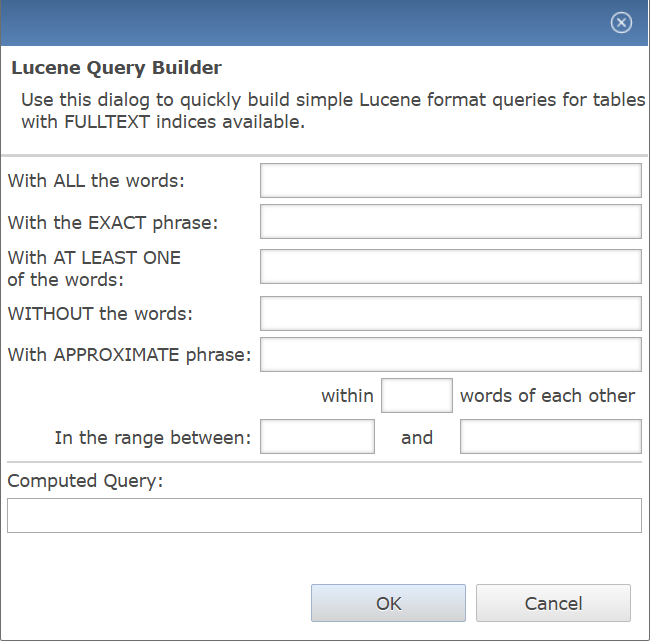
Task: Click the range end field after 'and'
Action: click(551, 437)
